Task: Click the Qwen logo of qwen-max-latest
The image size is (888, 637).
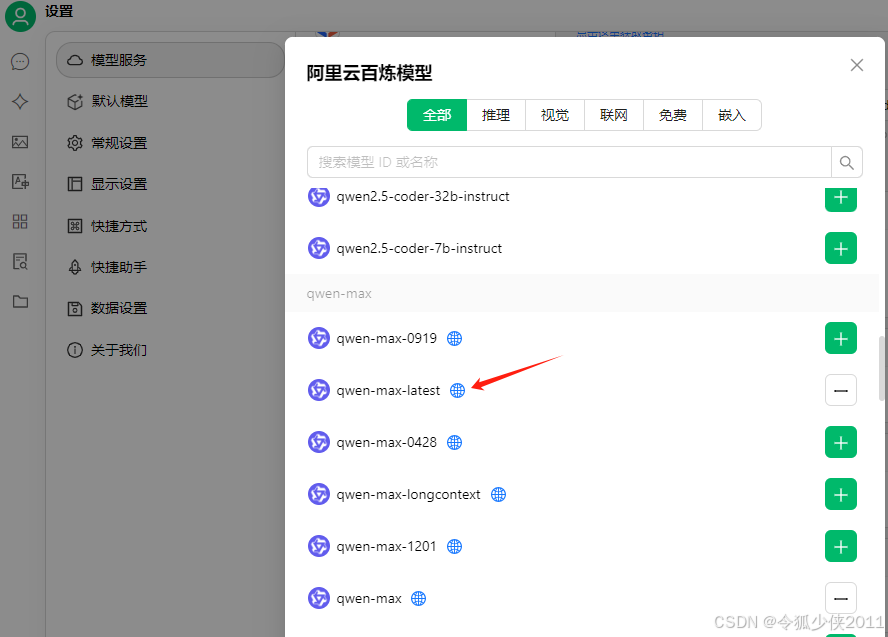Action: pyautogui.click(x=319, y=390)
